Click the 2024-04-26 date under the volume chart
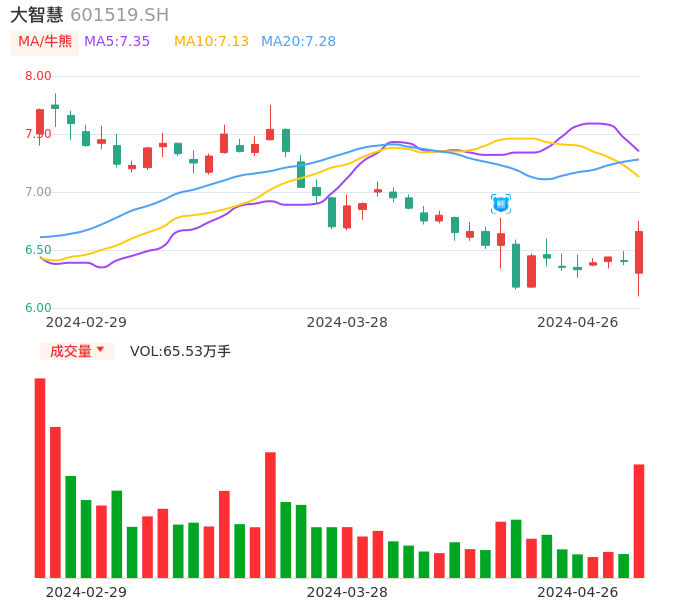 click(x=578, y=592)
